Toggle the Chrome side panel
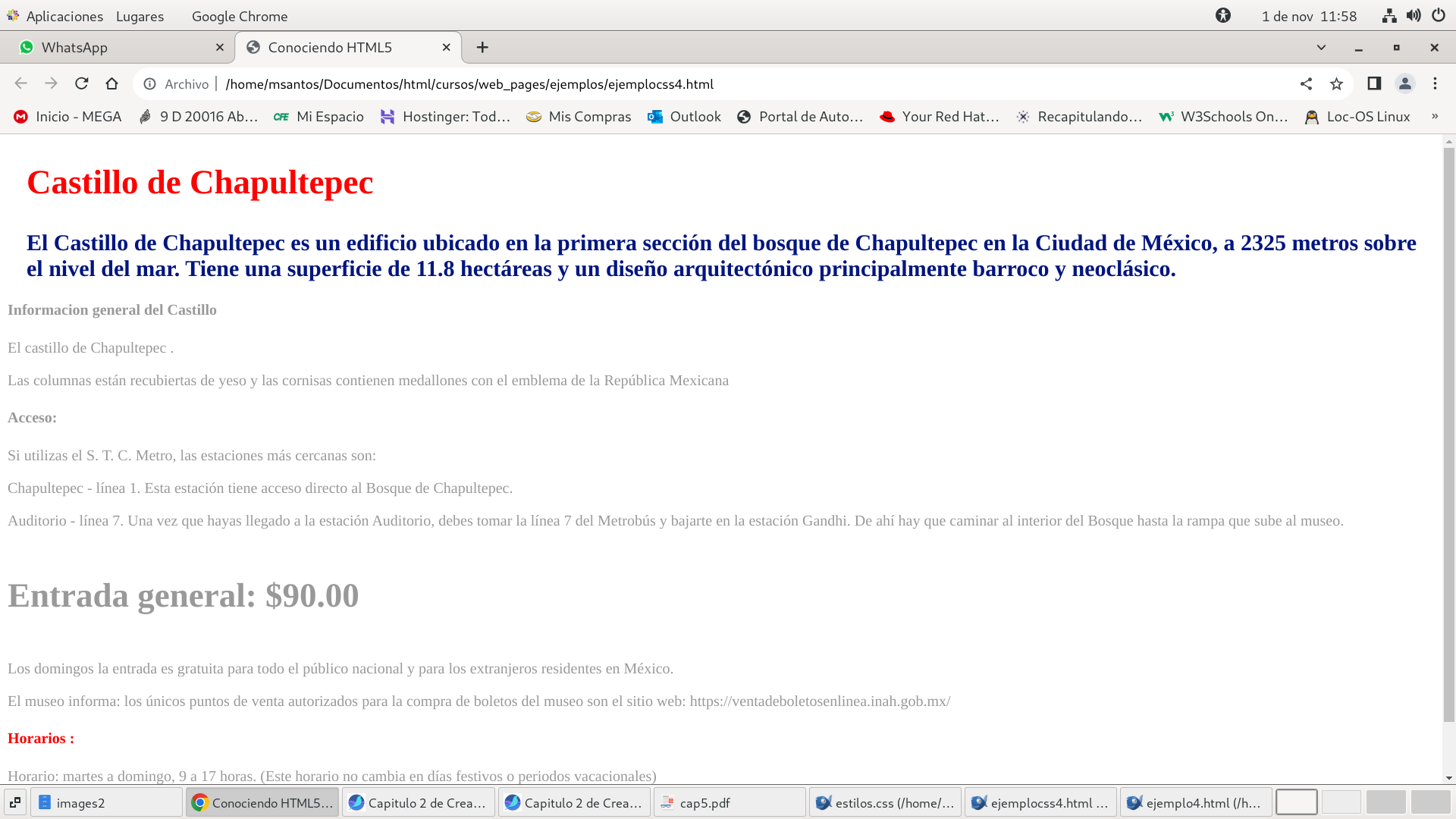The width and height of the screenshot is (1456, 819). 1374,83
